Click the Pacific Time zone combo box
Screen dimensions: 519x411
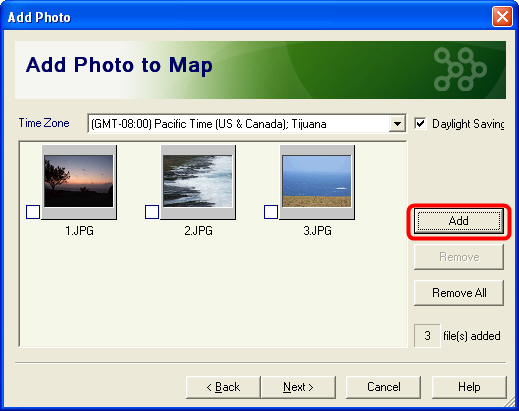click(x=247, y=124)
